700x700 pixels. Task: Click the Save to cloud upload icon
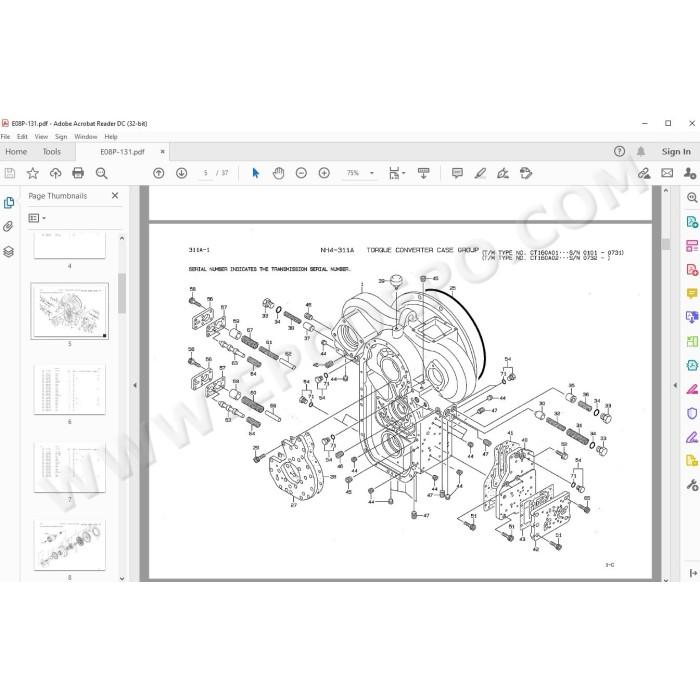(x=55, y=173)
